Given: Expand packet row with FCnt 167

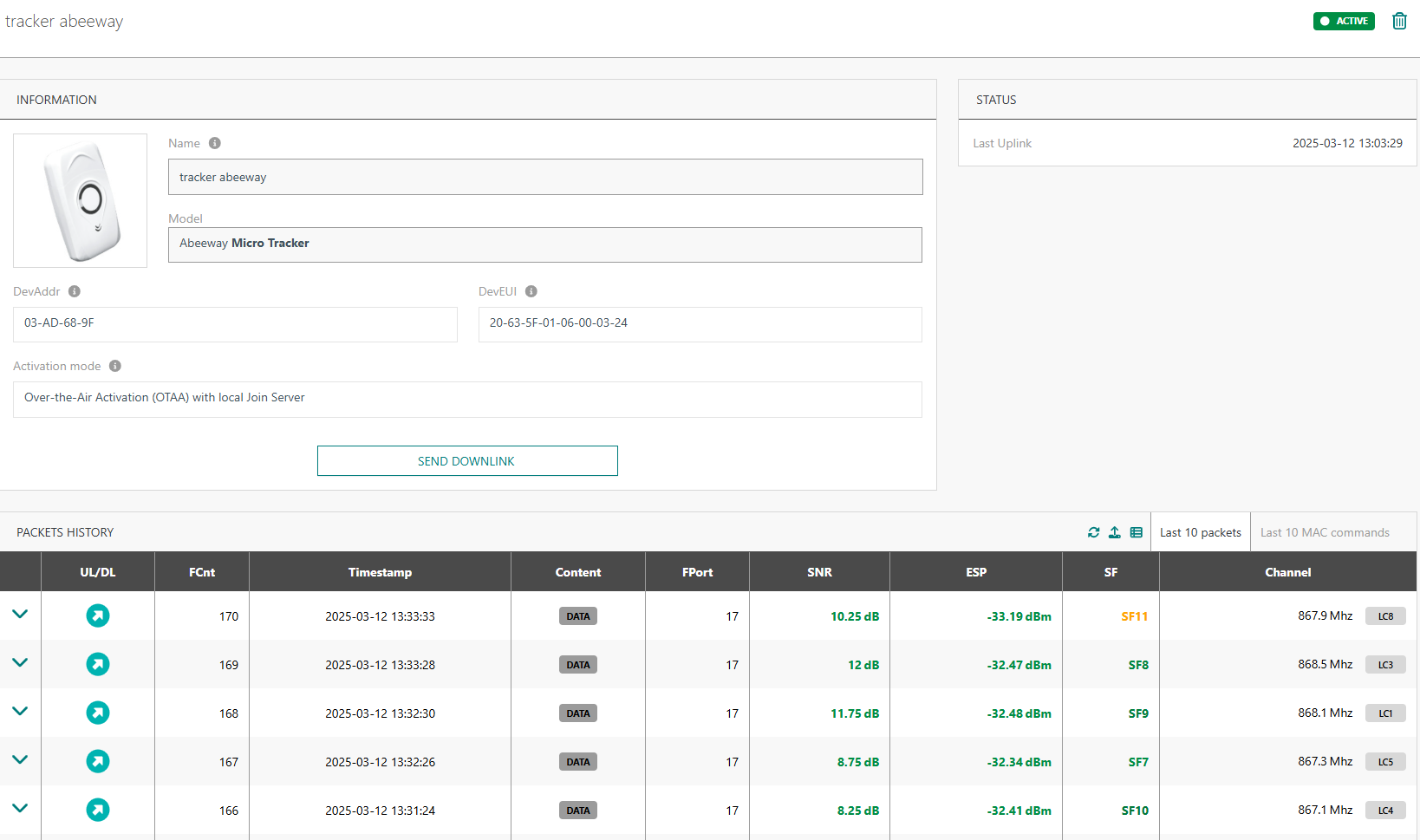Looking at the screenshot, I should point(20,759).
